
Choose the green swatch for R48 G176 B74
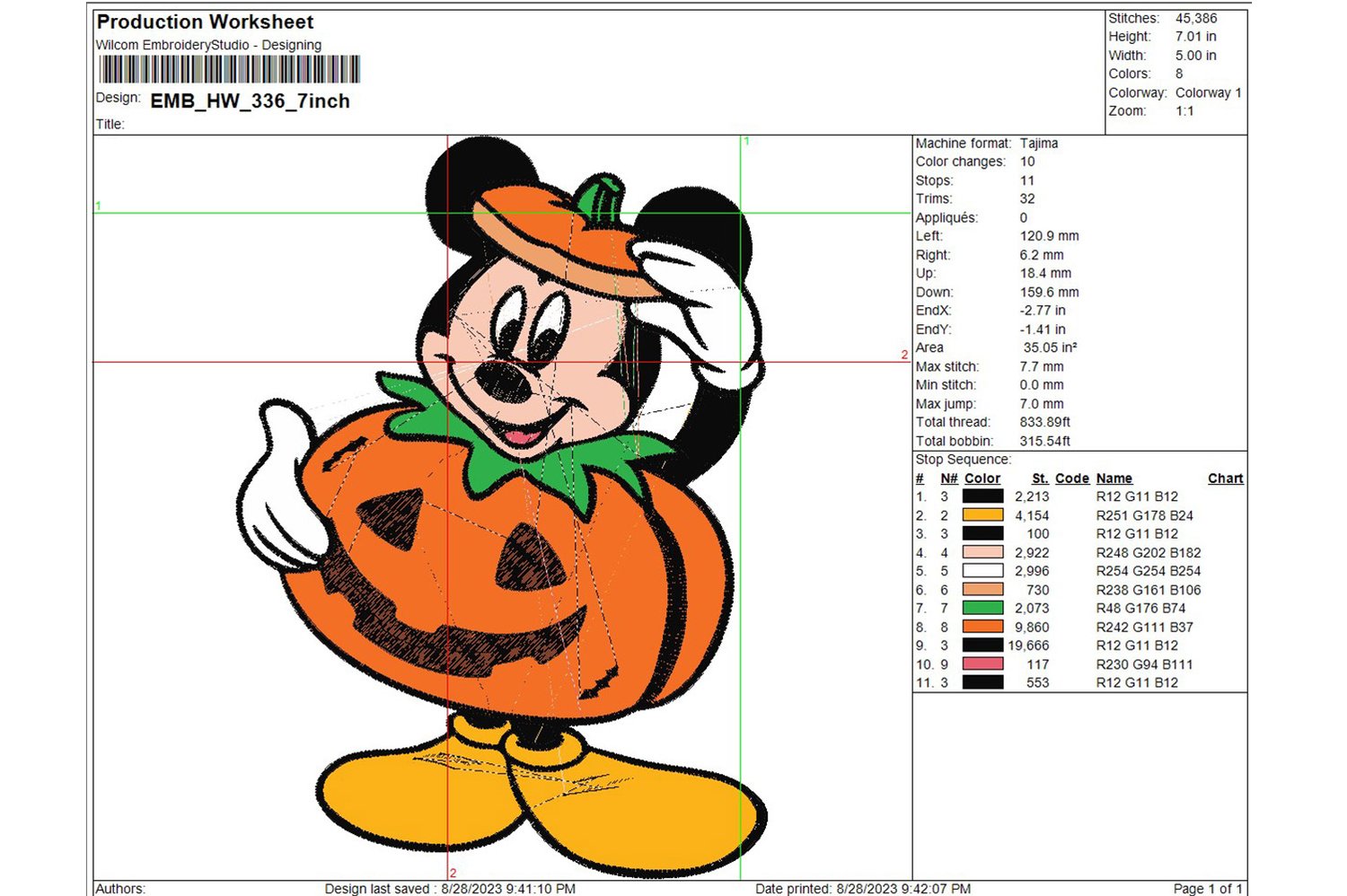click(982, 608)
